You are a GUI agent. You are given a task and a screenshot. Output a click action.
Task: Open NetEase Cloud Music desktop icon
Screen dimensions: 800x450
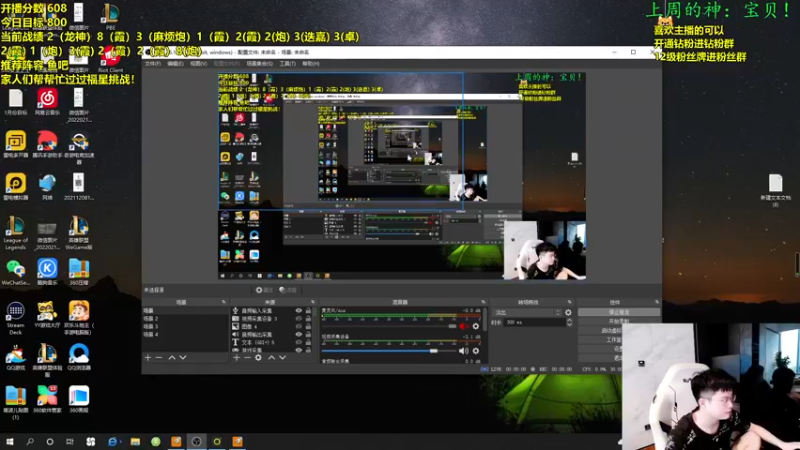pos(47,102)
